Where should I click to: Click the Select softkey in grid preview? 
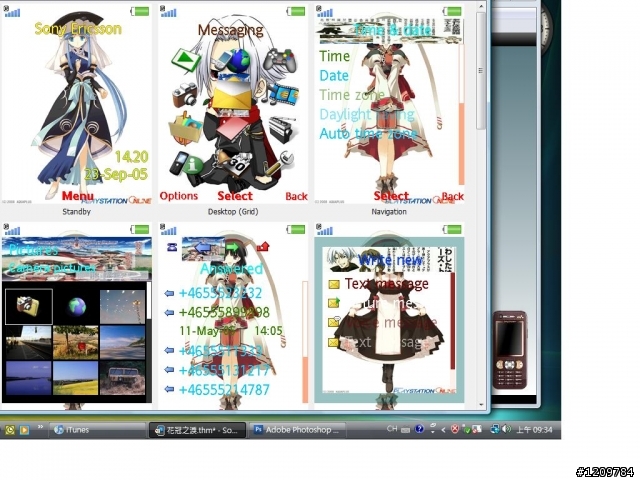[235, 196]
